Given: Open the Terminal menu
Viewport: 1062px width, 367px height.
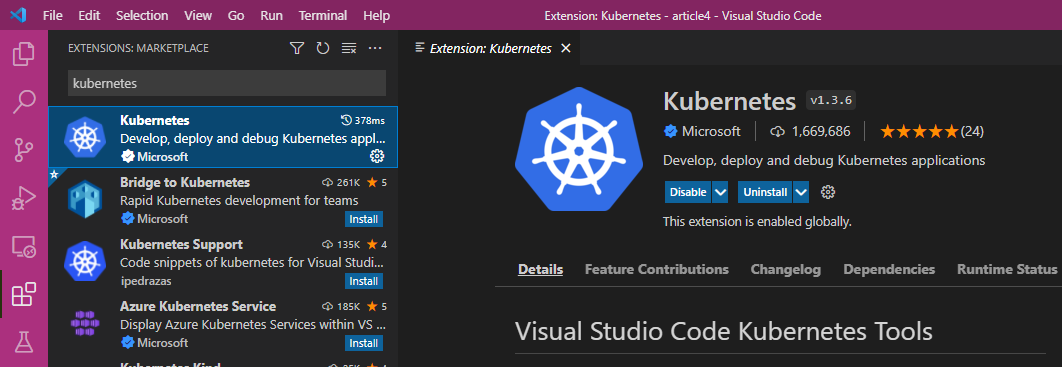Looking at the screenshot, I should (323, 15).
